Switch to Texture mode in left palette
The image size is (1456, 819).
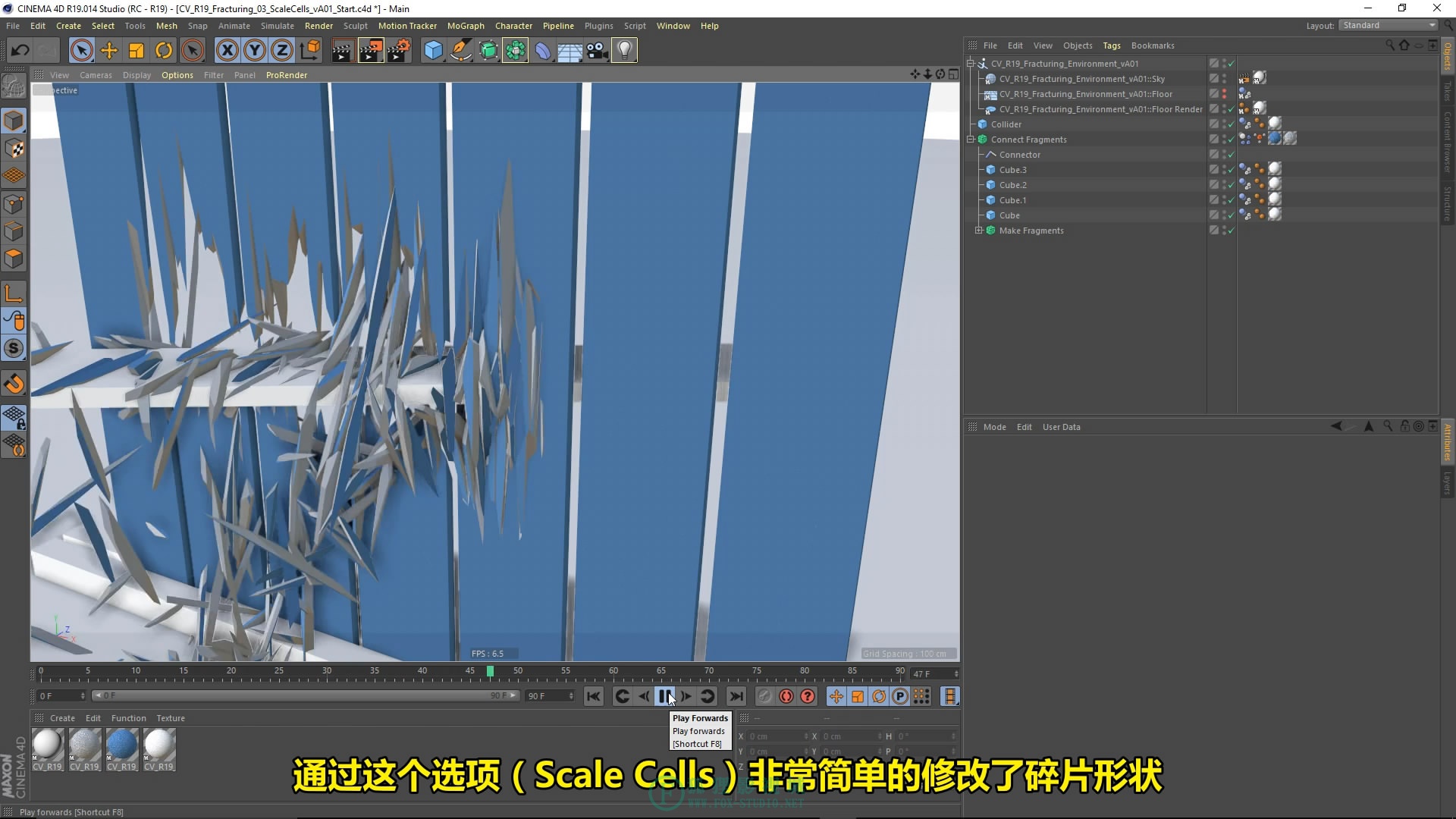tap(14, 149)
